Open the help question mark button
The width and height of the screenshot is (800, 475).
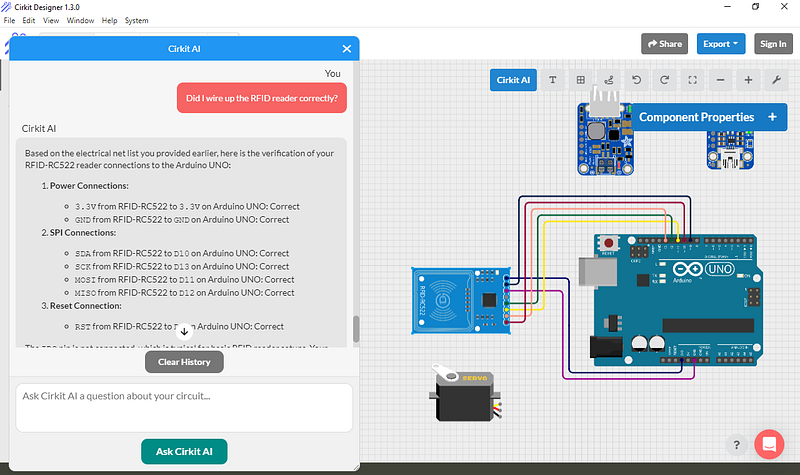pos(736,444)
